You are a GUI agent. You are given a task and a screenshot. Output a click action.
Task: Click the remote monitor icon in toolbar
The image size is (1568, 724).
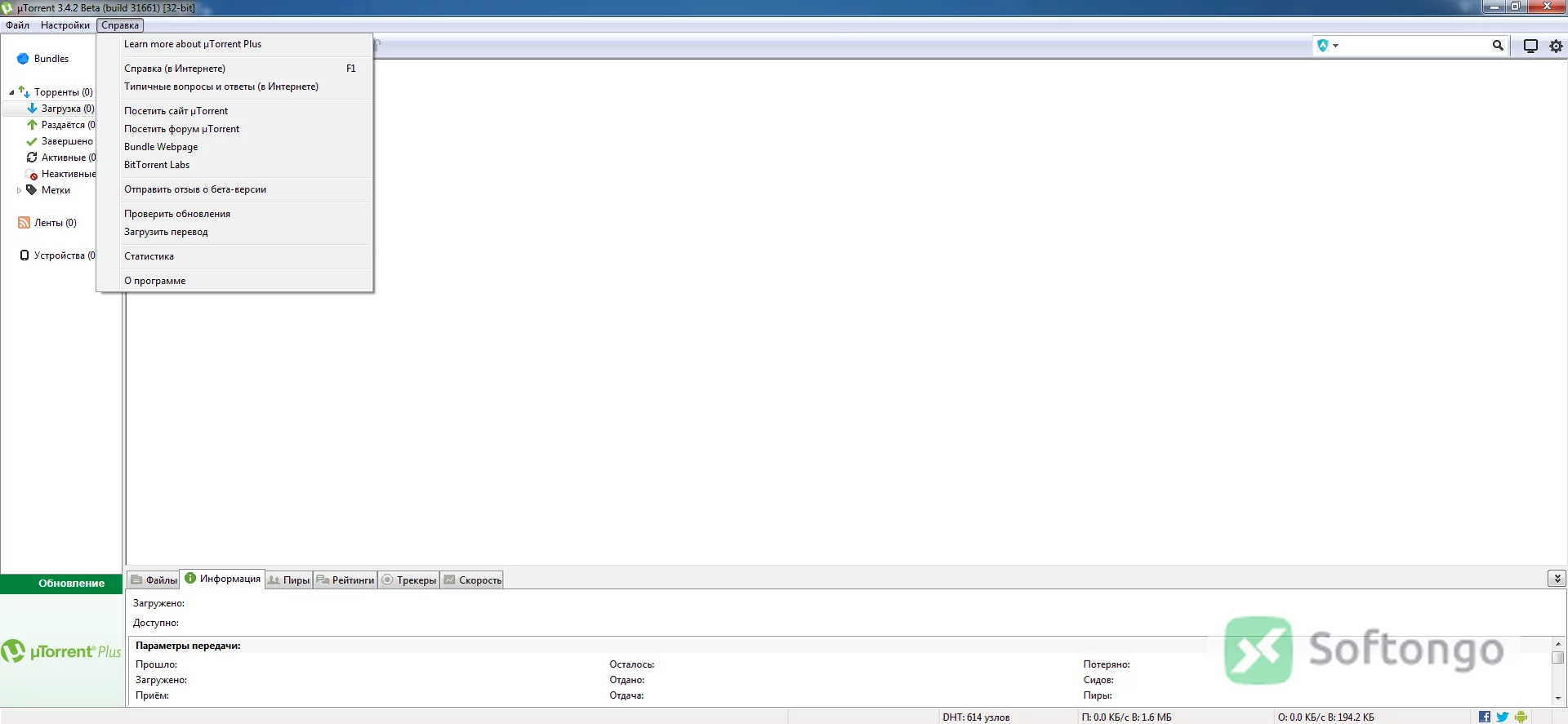pos(1530,46)
